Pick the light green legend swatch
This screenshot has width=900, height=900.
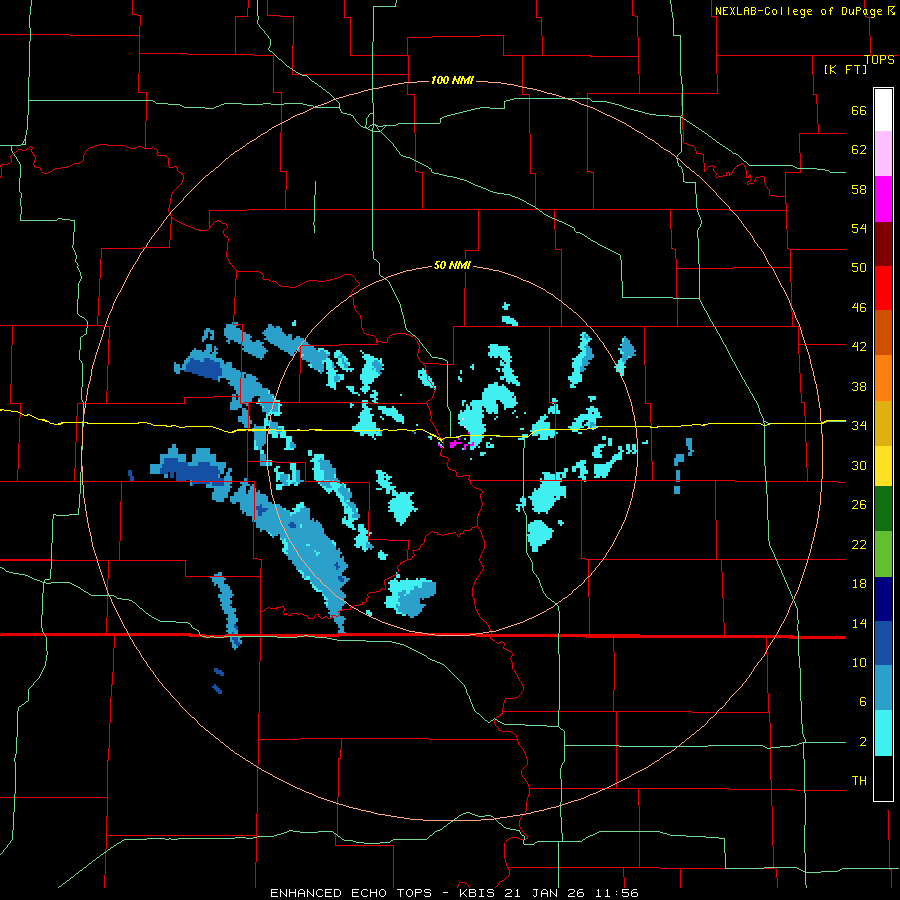pyautogui.click(x=883, y=554)
